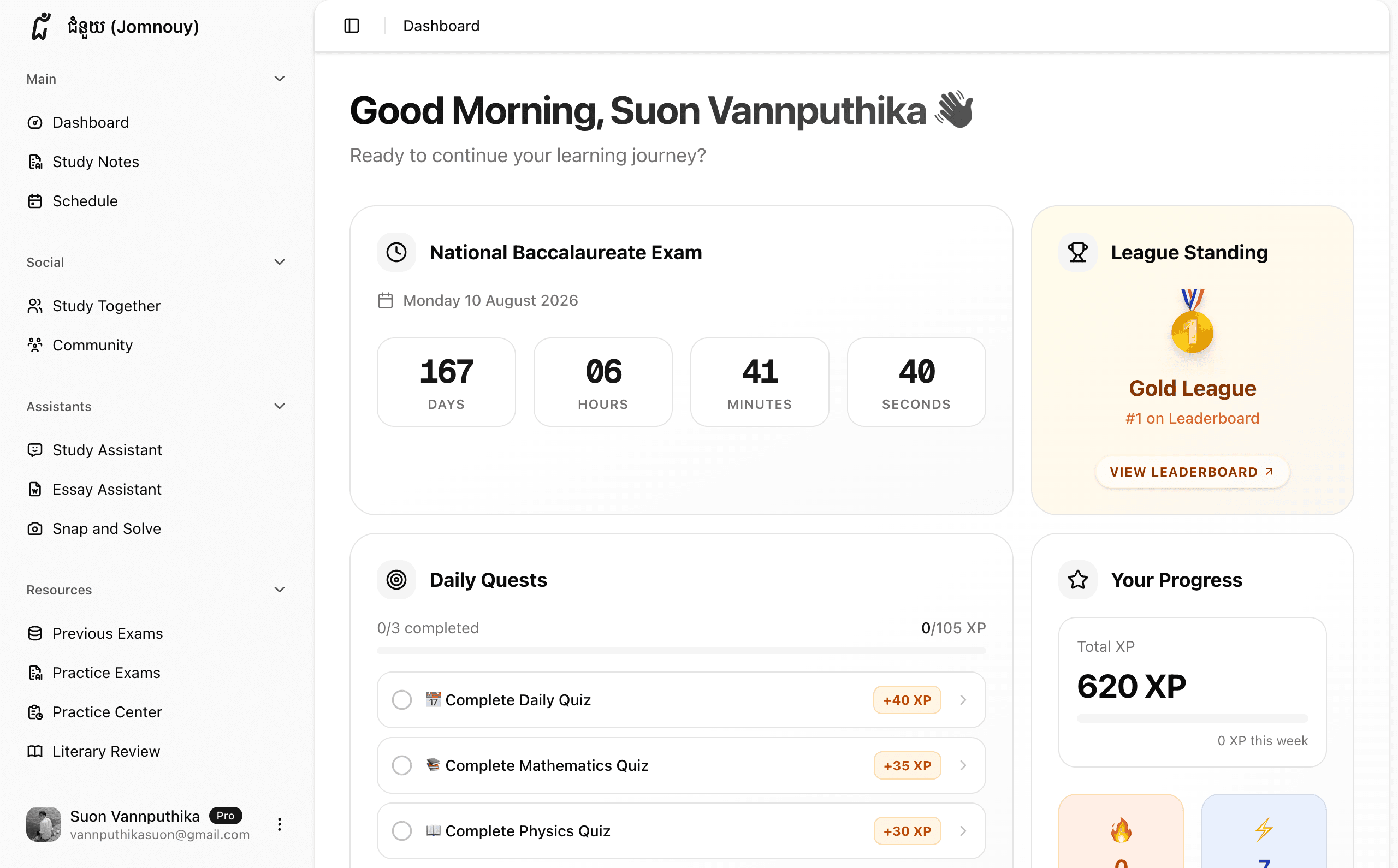The width and height of the screenshot is (1398, 868).
Task: Open Study Notes from sidebar
Action: point(96,162)
